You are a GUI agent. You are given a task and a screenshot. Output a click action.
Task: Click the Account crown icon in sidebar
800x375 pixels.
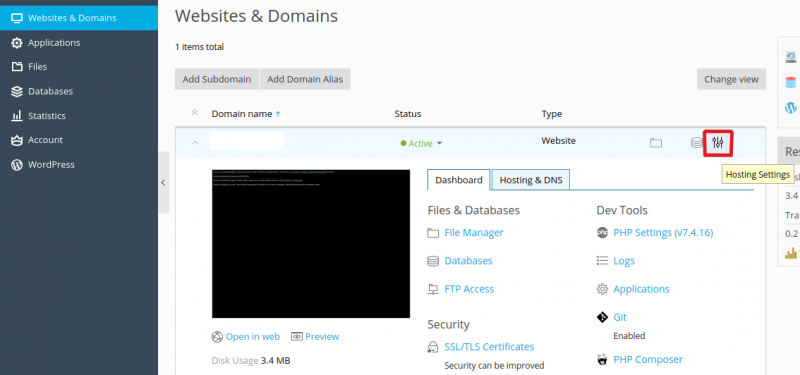pos(17,140)
